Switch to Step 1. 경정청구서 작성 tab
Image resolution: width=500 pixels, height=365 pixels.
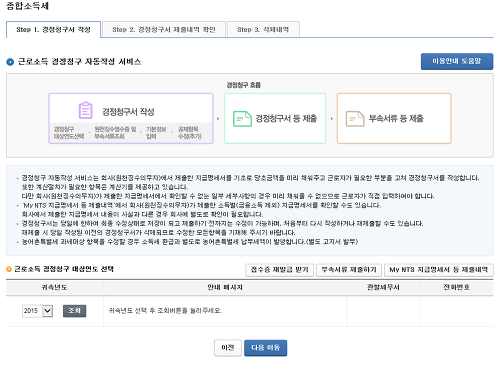[x=53, y=30]
